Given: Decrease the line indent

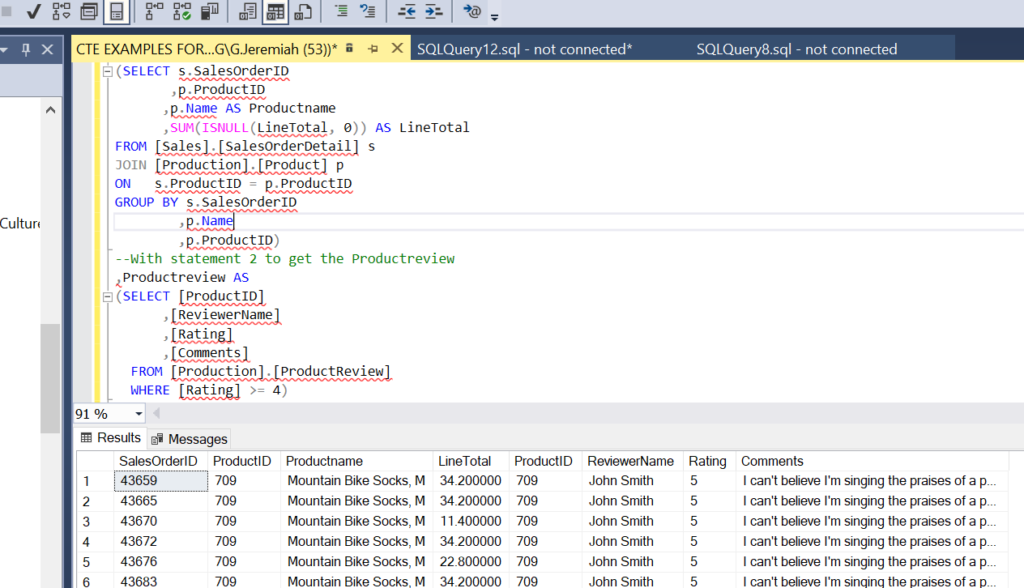Looking at the screenshot, I should (x=407, y=12).
